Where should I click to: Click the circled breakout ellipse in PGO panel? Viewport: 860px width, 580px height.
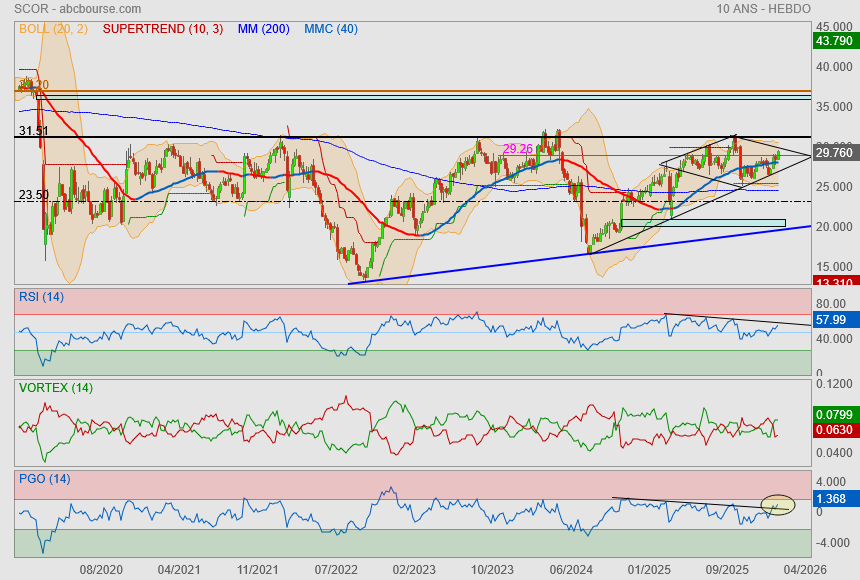[x=777, y=505]
